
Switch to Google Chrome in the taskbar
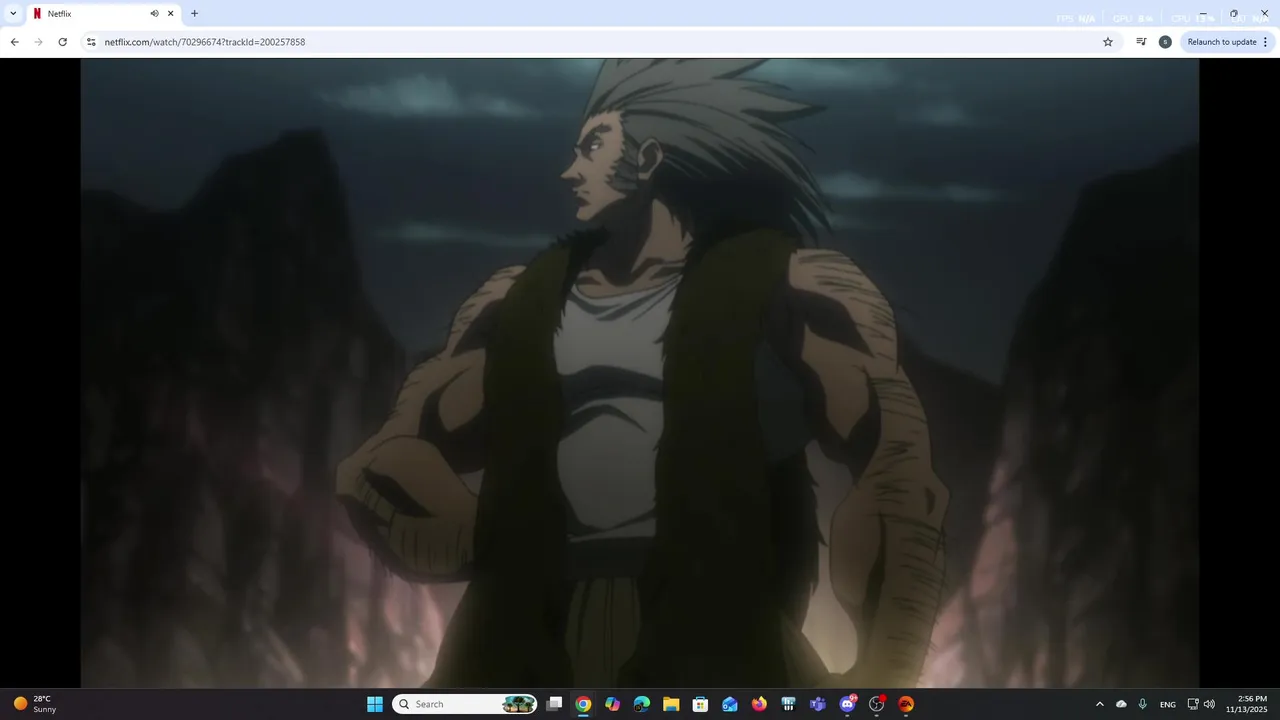pyautogui.click(x=583, y=704)
